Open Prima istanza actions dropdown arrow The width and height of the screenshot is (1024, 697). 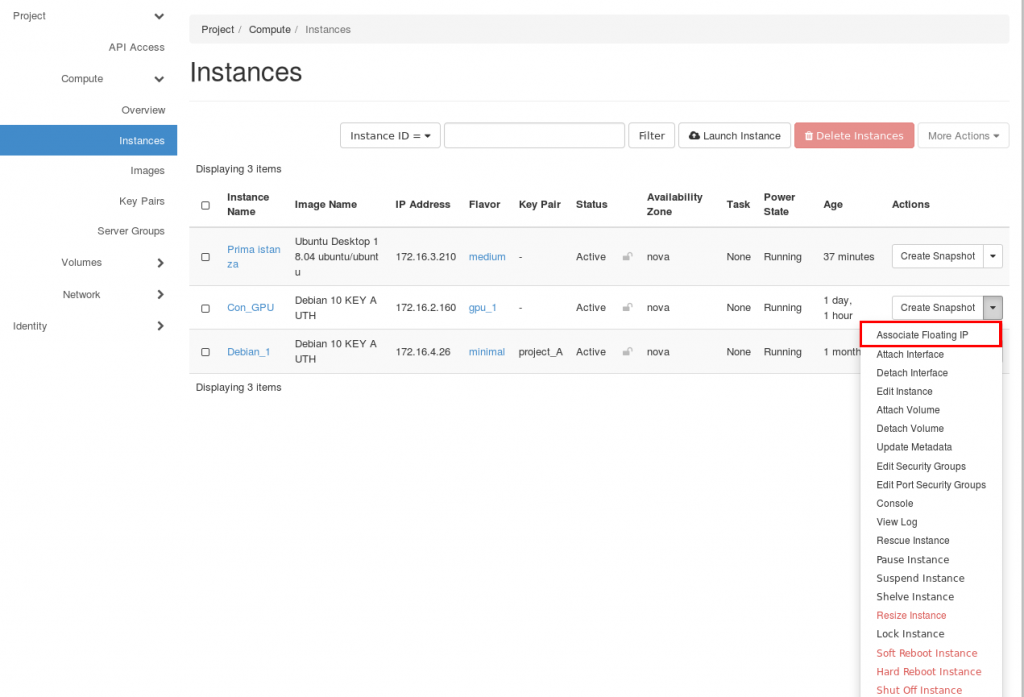tap(993, 256)
